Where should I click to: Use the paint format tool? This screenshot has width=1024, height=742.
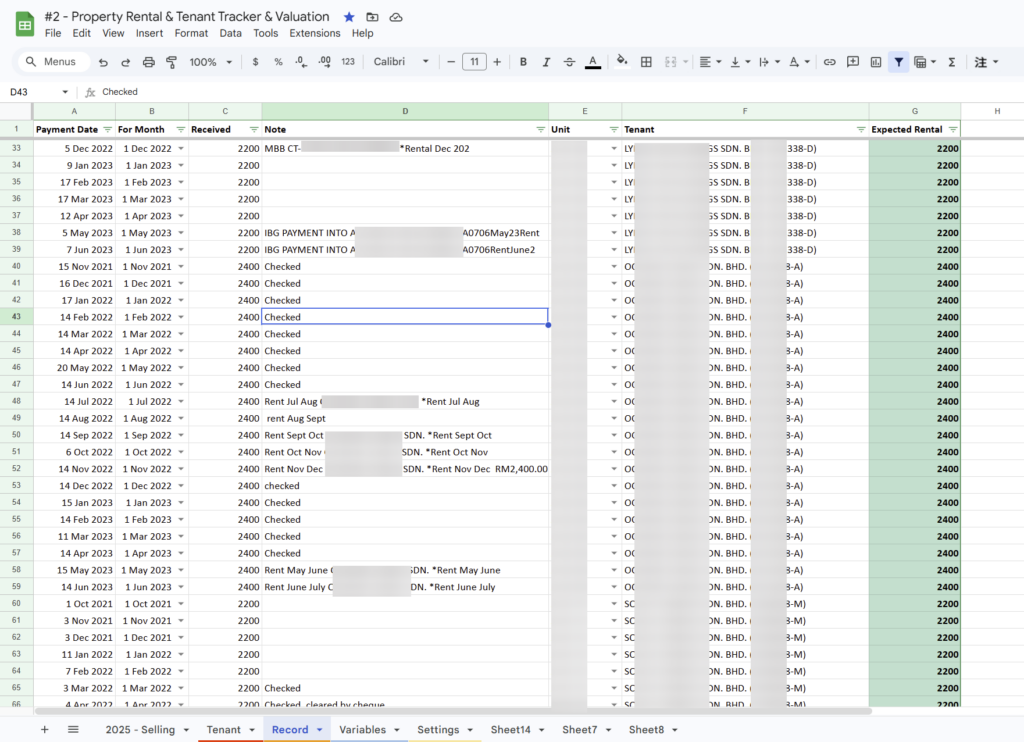click(x=171, y=61)
